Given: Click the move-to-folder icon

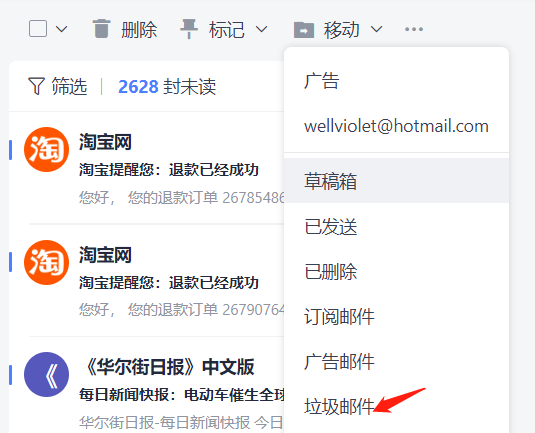Looking at the screenshot, I should (x=304, y=30).
